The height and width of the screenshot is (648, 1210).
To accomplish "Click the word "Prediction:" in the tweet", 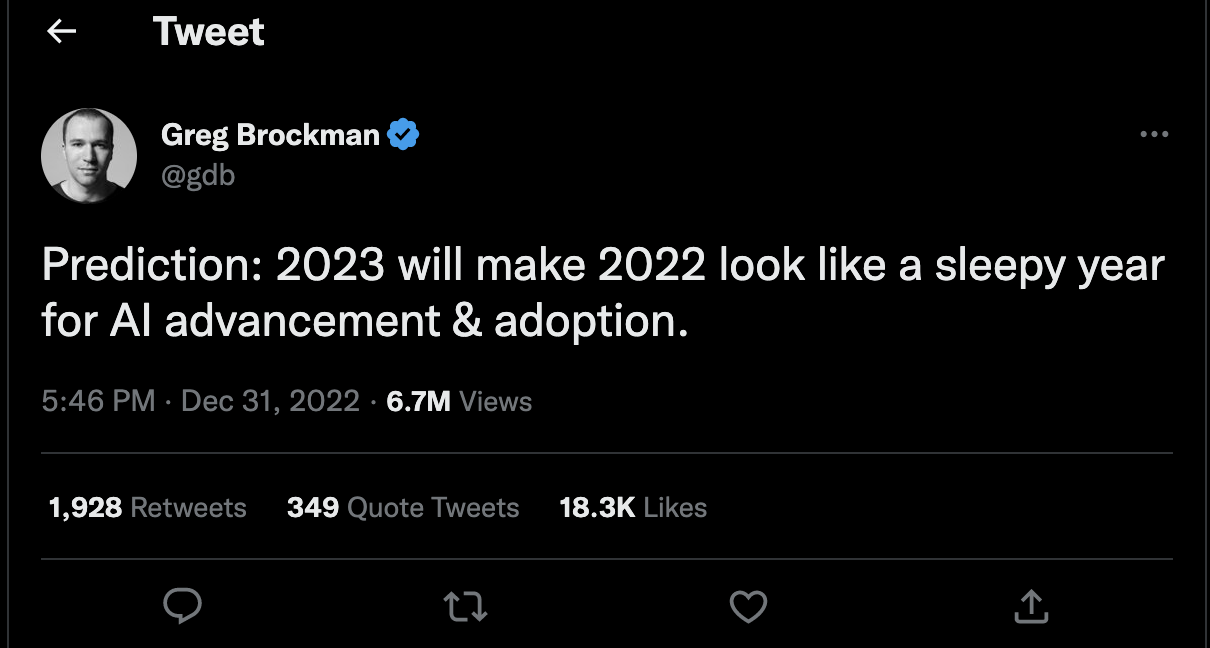I will [x=150, y=266].
